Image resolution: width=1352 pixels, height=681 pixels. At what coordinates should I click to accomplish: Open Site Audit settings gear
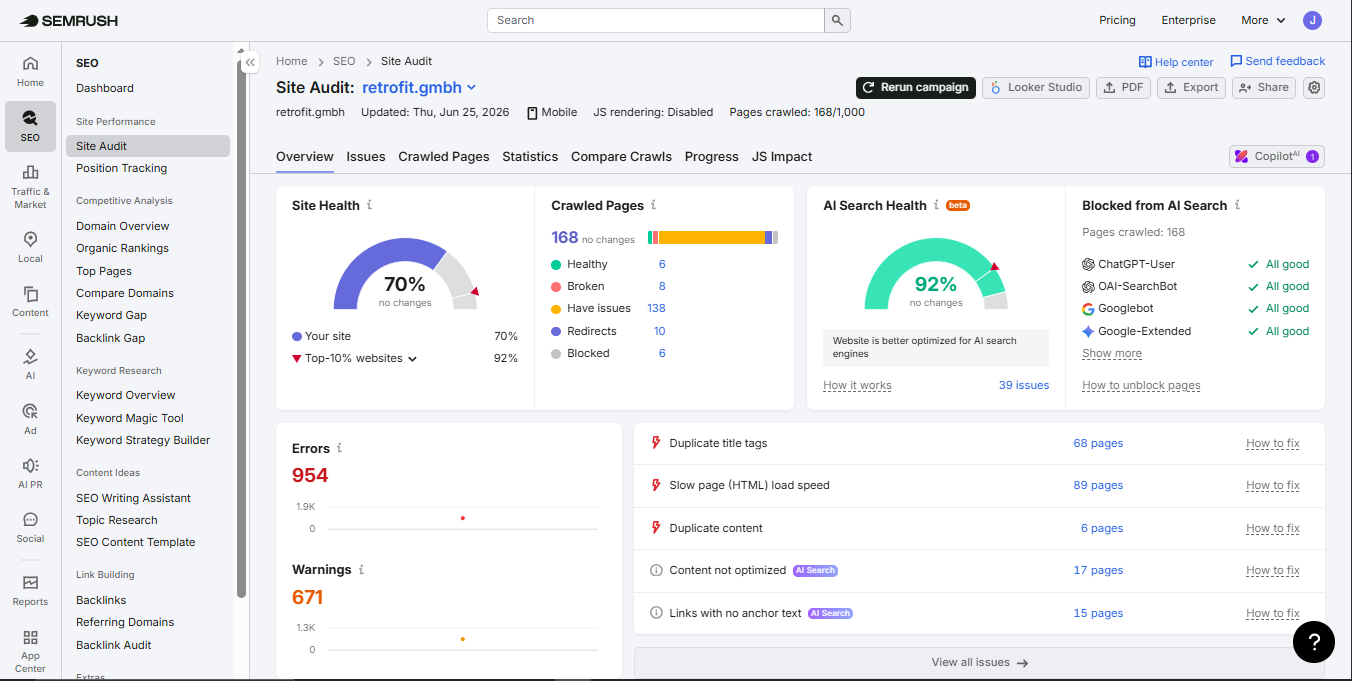coord(1314,88)
